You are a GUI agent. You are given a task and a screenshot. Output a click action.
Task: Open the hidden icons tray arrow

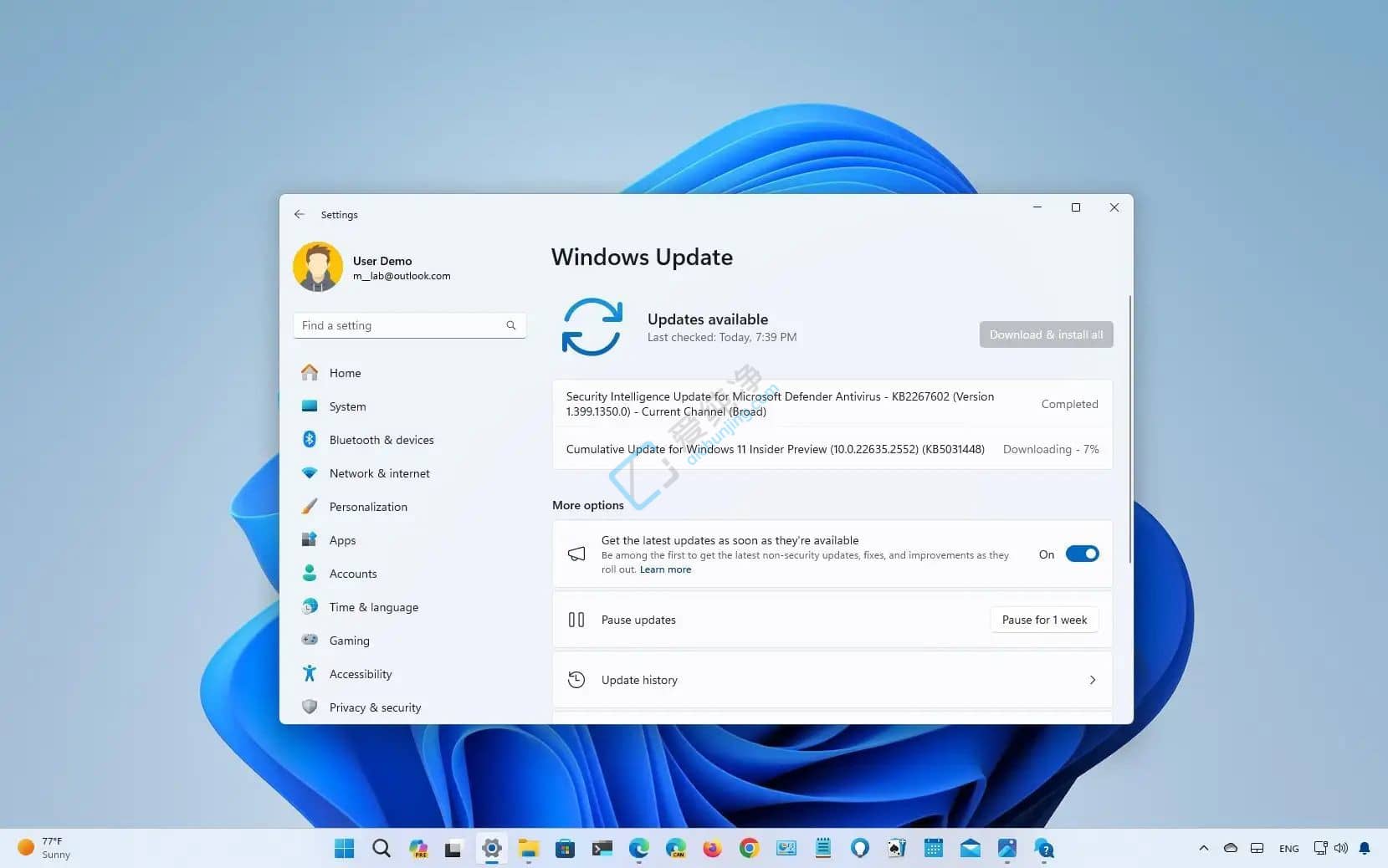pos(1203,848)
